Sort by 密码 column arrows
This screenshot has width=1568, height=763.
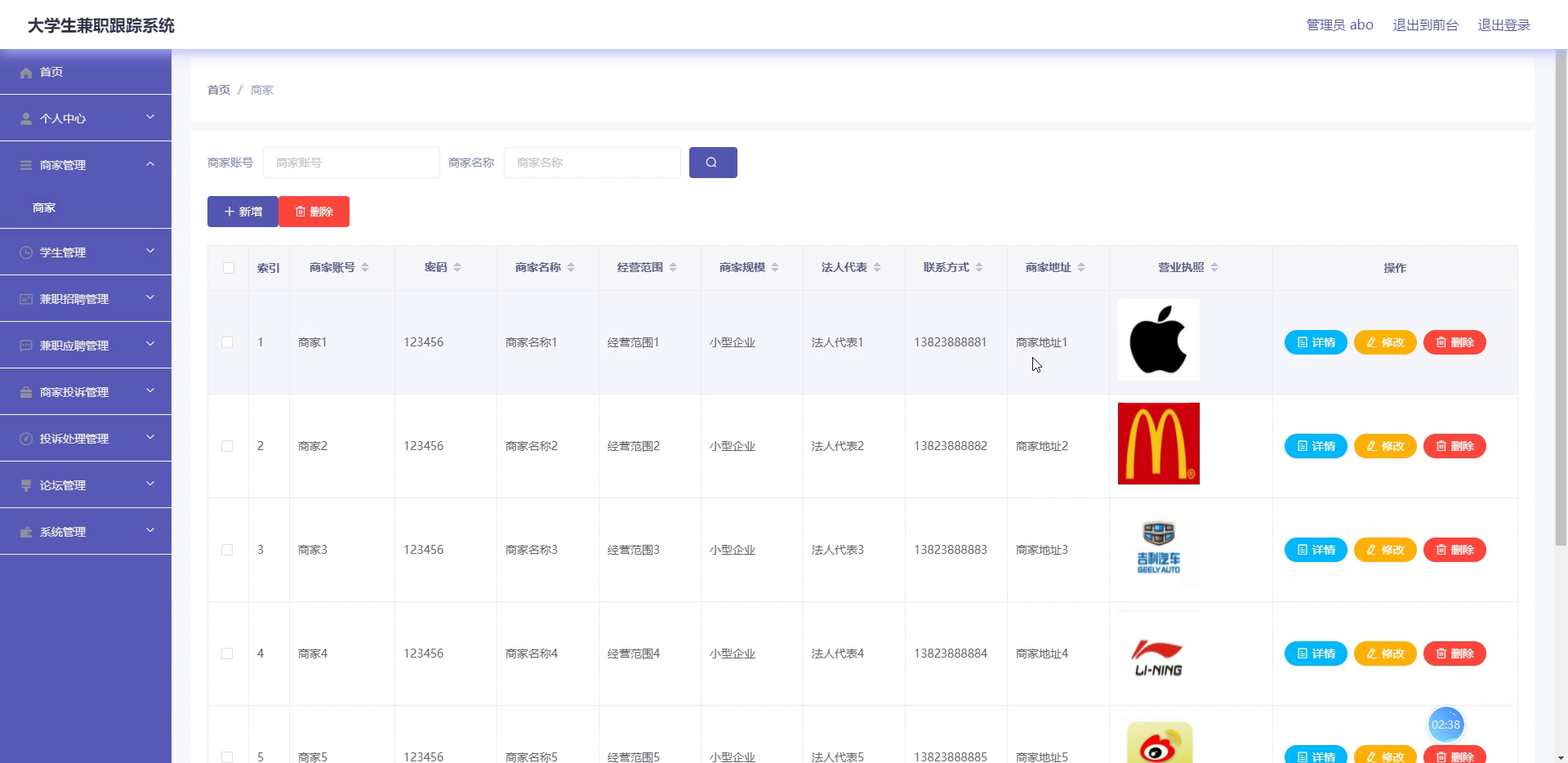click(457, 268)
